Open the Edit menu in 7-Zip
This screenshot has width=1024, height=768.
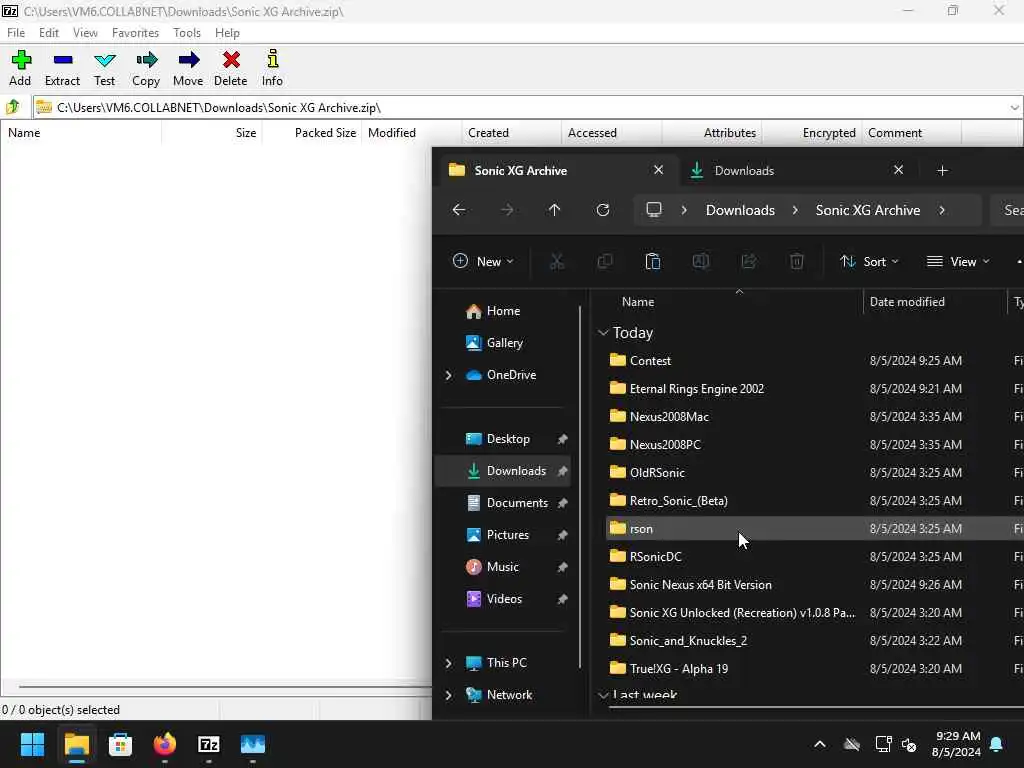(48, 33)
